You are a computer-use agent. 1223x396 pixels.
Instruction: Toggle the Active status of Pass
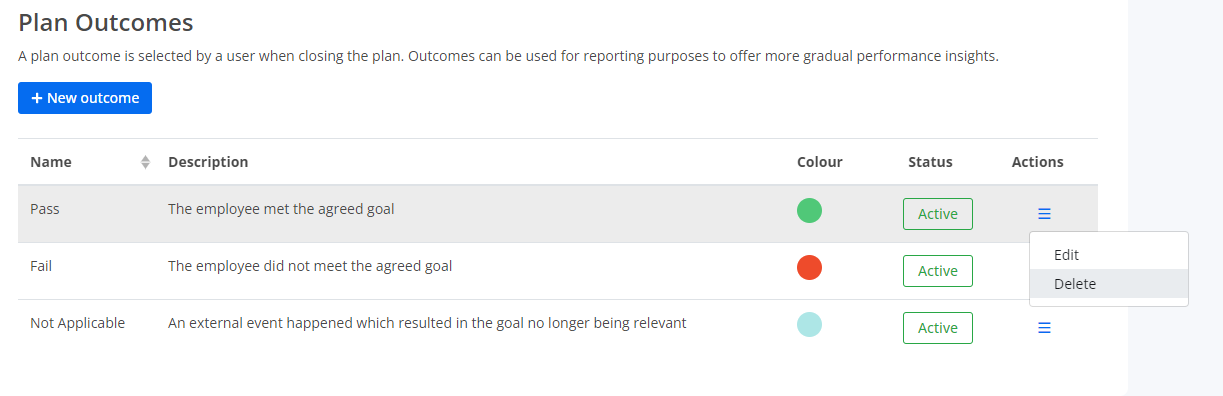937,214
